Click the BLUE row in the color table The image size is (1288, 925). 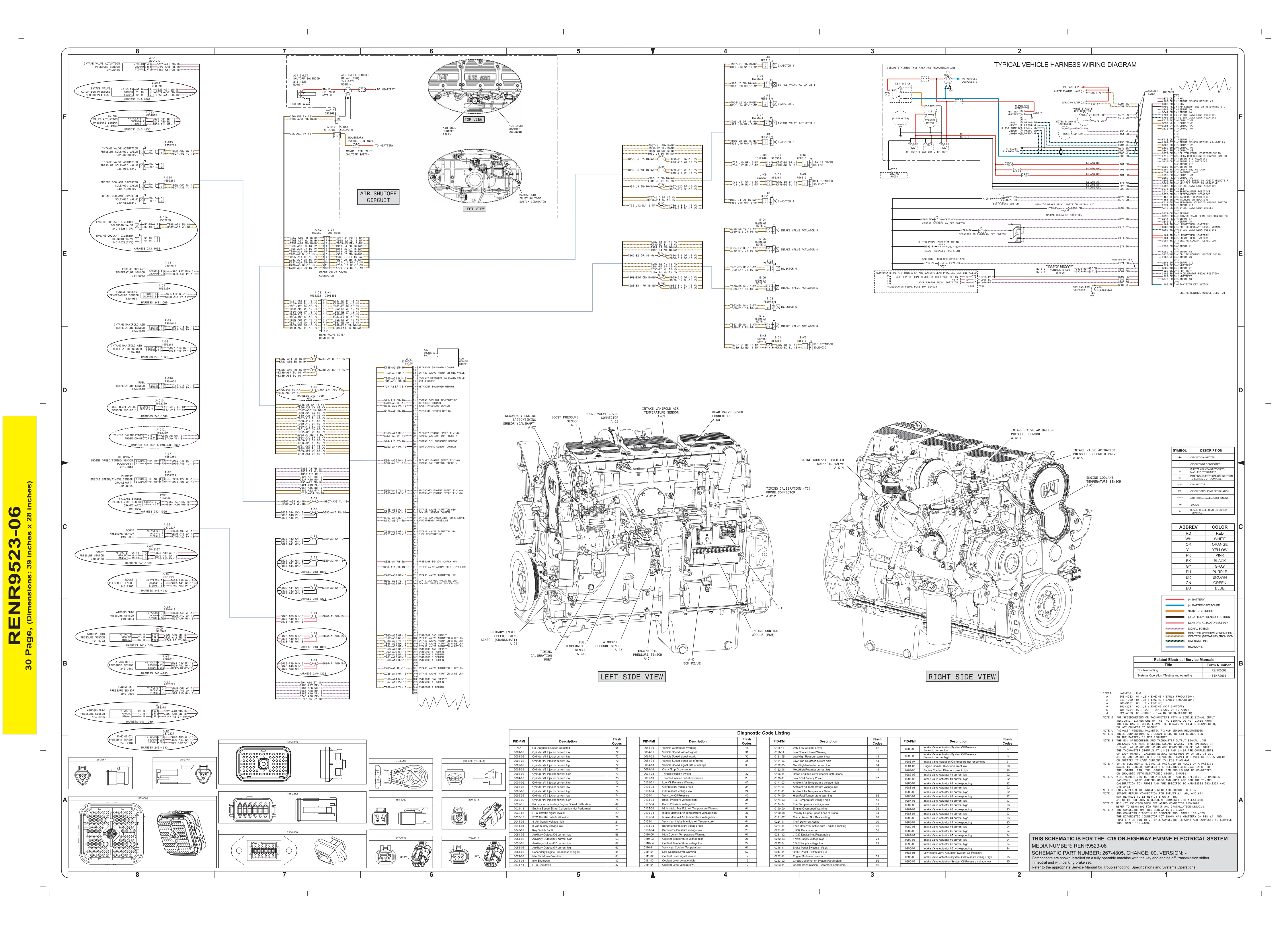[x=1203, y=588]
